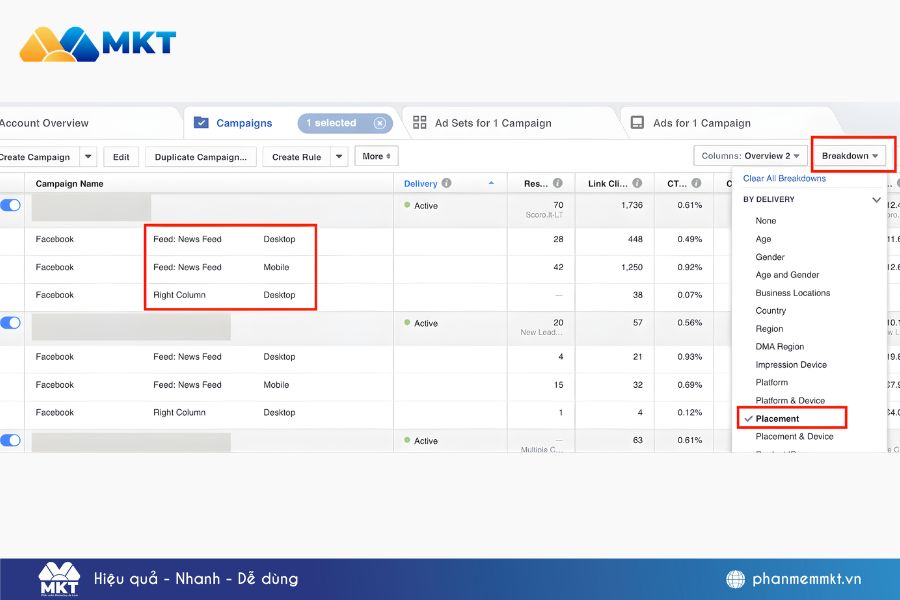Click the Delivery column info icon
900x600 pixels.
(446, 184)
